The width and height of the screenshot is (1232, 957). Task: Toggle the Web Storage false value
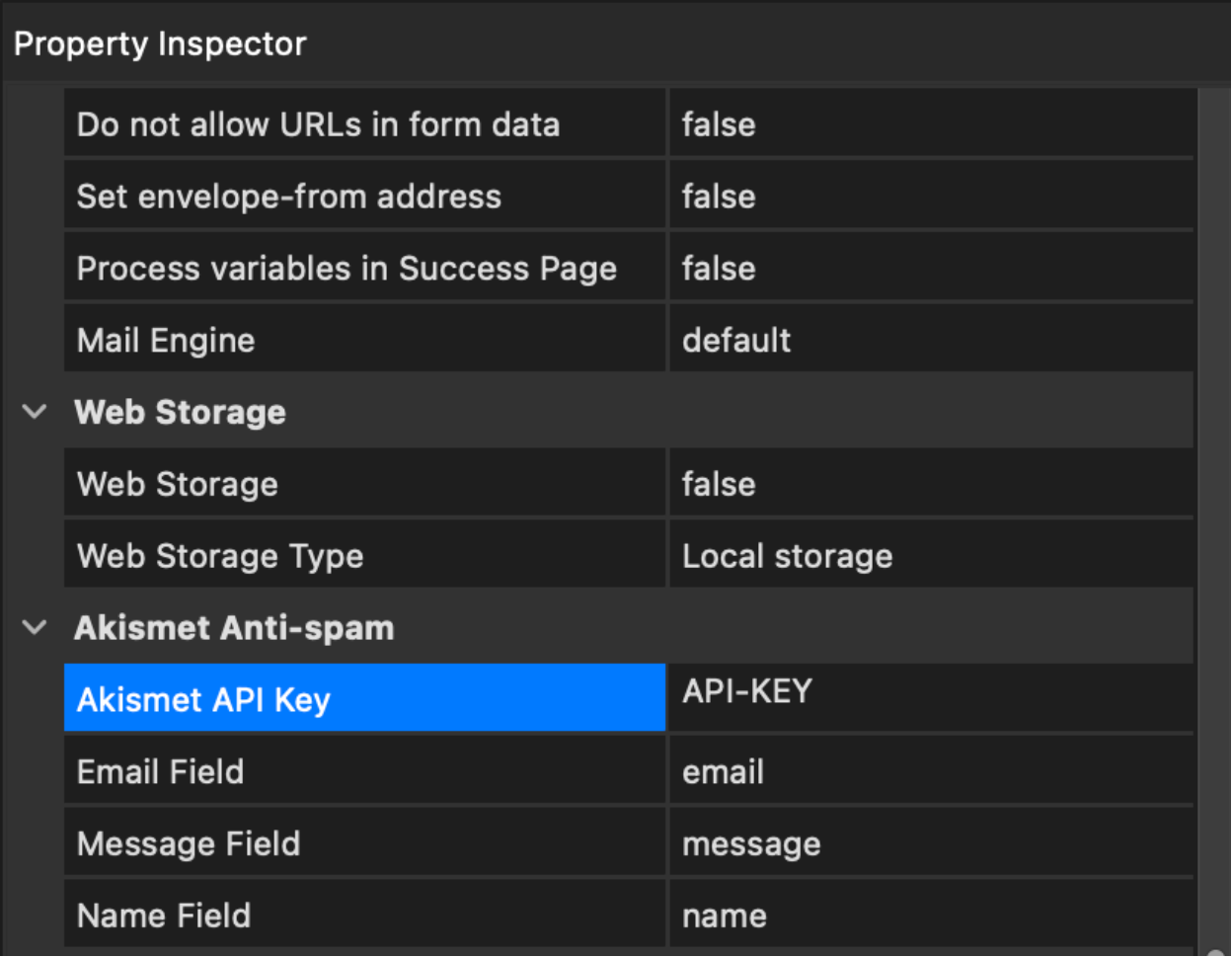[x=930, y=484]
